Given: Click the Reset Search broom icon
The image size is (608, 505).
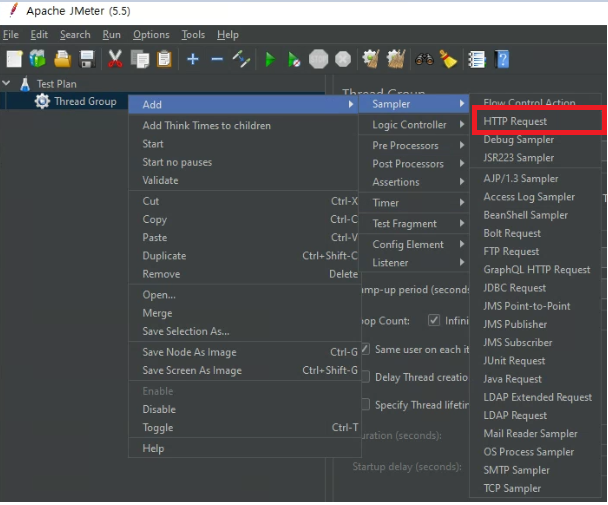Looking at the screenshot, I should pyautogui.click(x=448, y=59).
